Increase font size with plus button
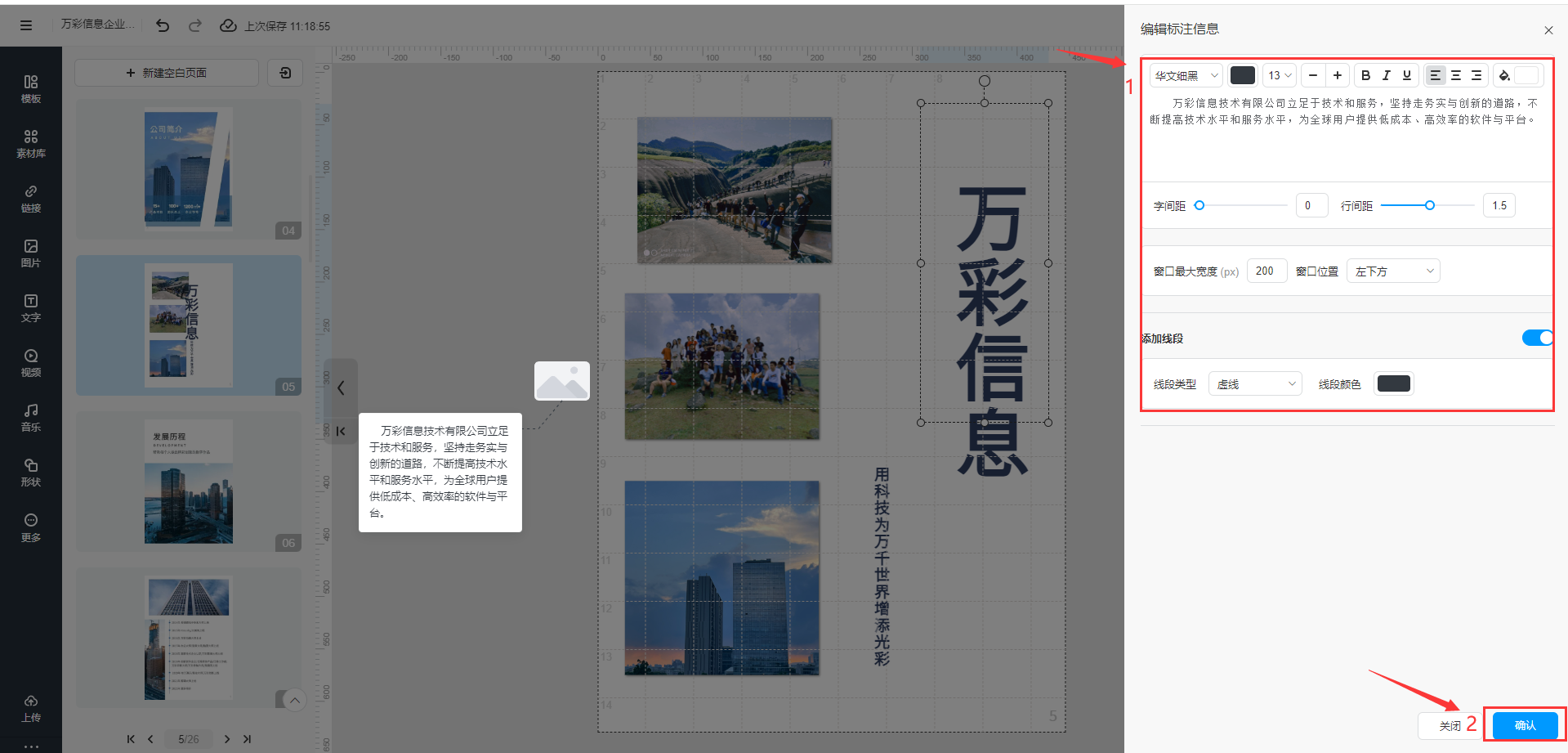The width and height of the screenshot is (1568, 753). tap(1337, 75)
